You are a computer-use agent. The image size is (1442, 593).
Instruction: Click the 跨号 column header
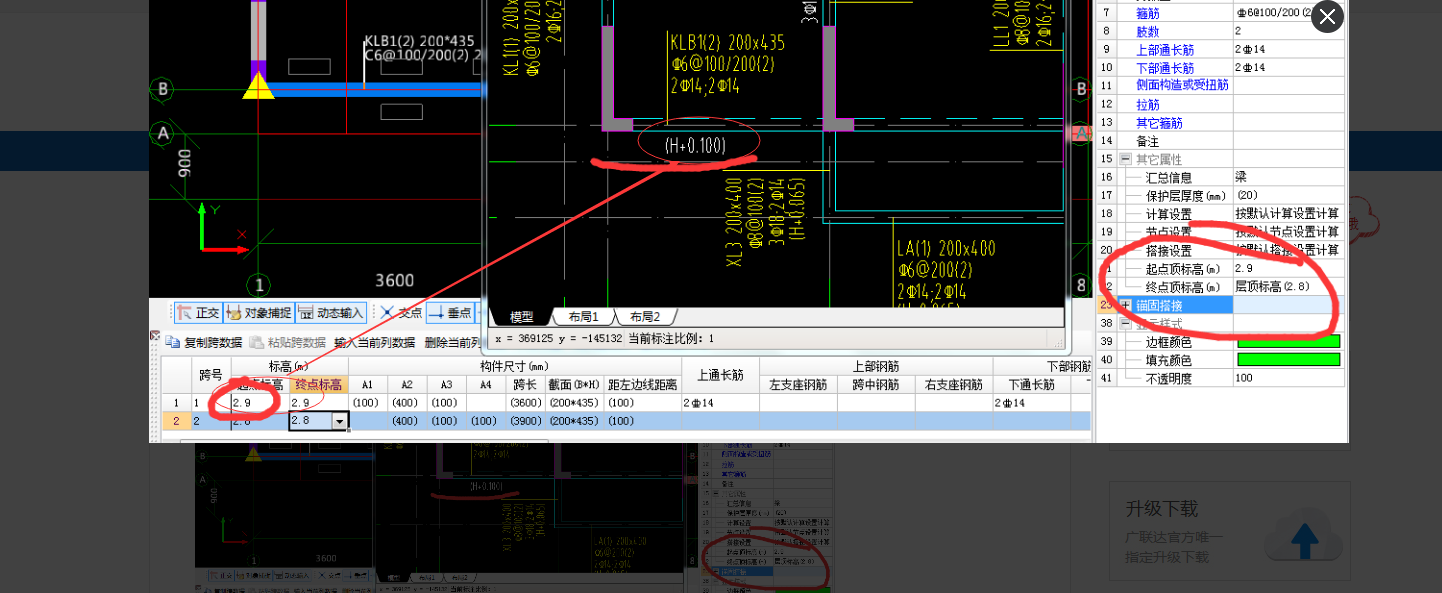click(210, 376)
